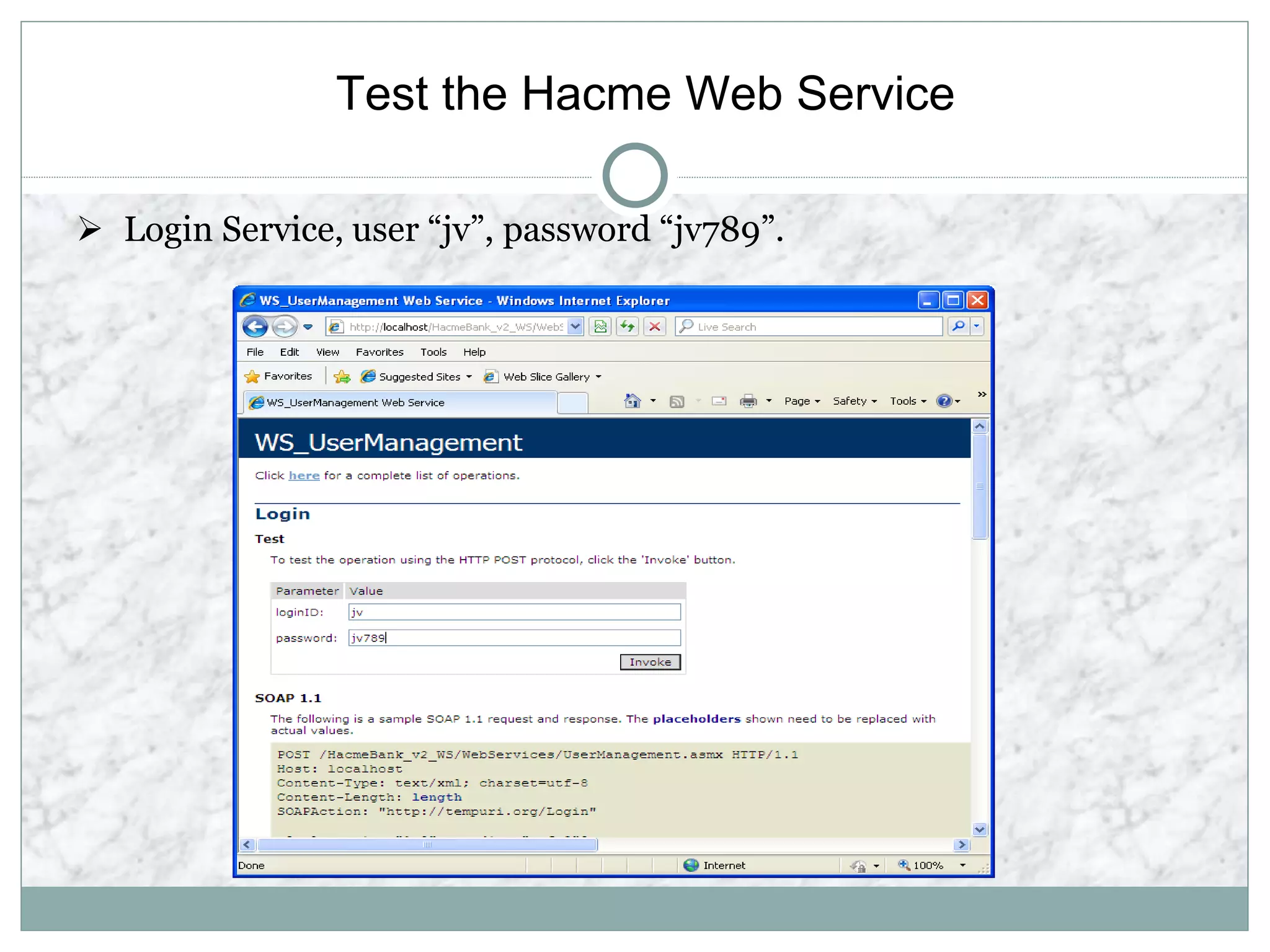Image resolution: width=1270 pixels, height=952 pixels.
Task: Click the horizontal scrollbar right arrow
Action: point(962,845)
